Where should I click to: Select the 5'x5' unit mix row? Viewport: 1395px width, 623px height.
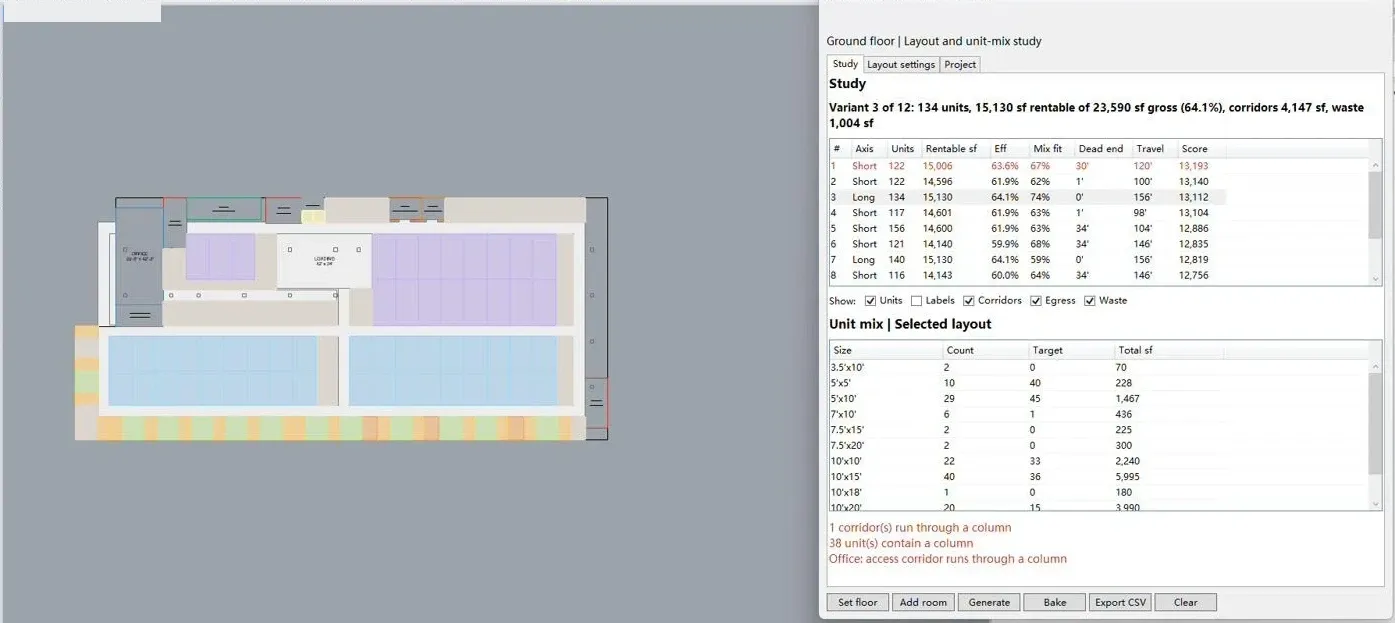(x=1025, y=383)
